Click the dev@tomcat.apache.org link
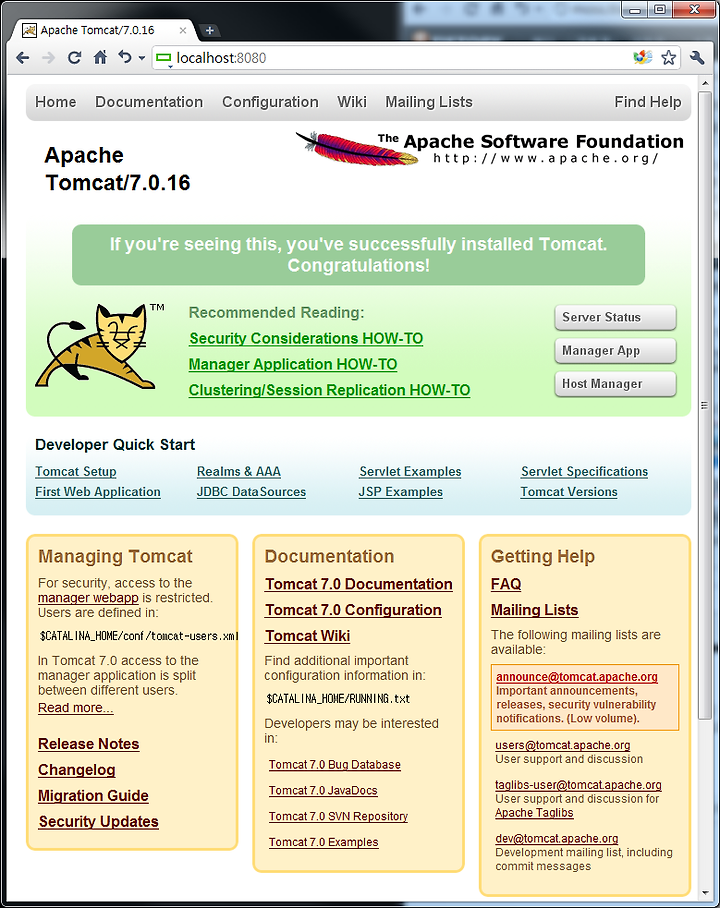Screen dimensions: 720x908 coord(557,839)
